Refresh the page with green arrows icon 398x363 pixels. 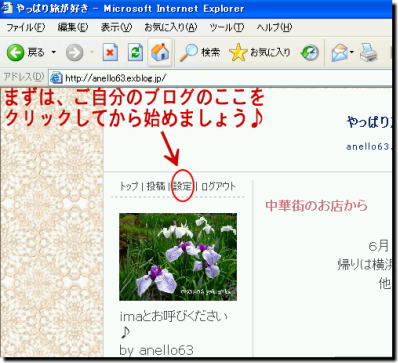[x=136, y=52]
